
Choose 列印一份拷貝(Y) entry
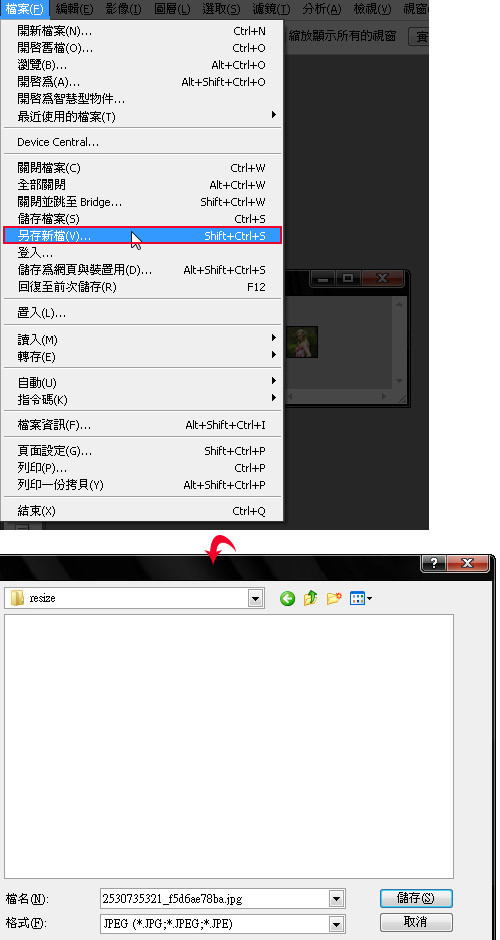click(x=142, y=484)
